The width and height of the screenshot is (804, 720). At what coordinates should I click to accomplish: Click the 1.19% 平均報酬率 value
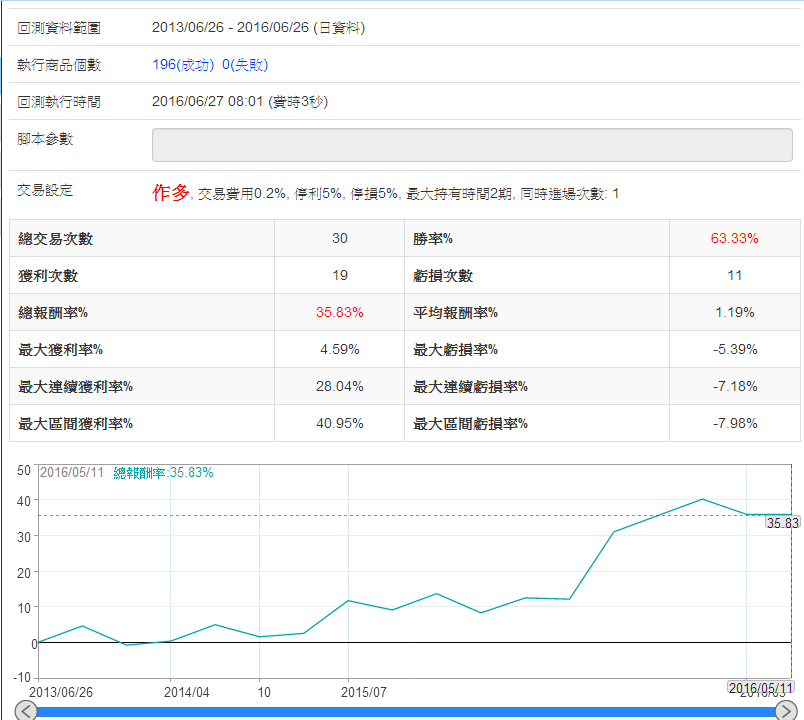734,313
